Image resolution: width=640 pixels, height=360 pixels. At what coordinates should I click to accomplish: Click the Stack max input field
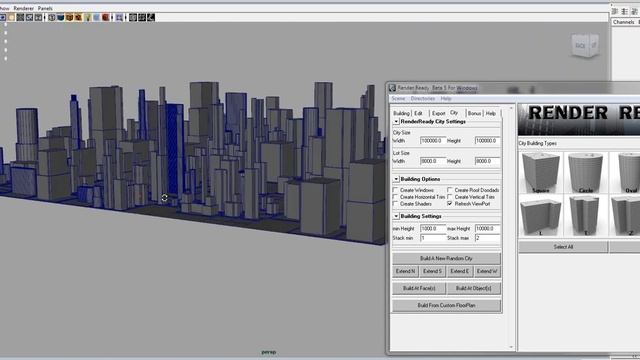pos(487,238)
